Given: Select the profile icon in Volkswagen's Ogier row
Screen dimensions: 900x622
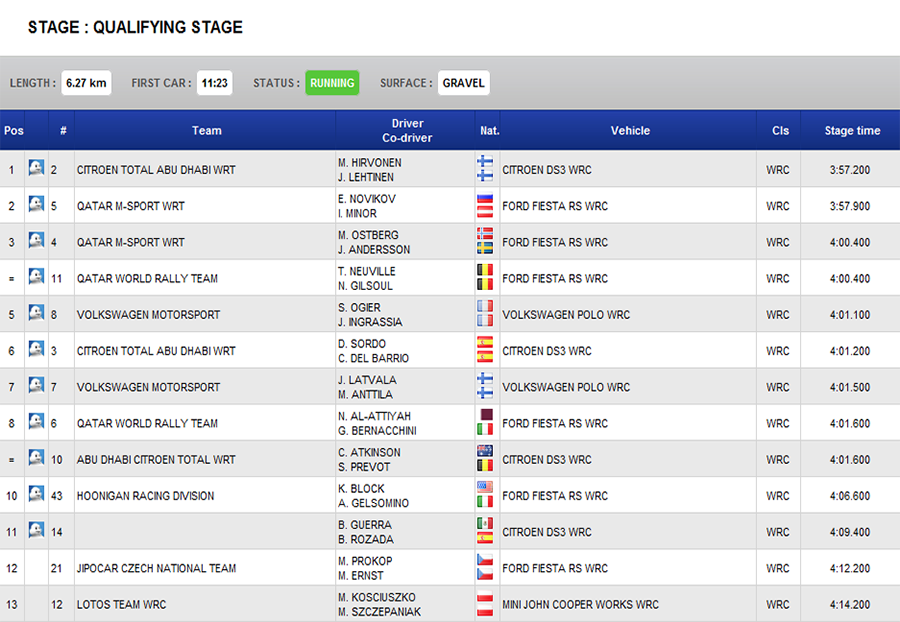Looking at the screenshot, I should [x=36, y=313].
